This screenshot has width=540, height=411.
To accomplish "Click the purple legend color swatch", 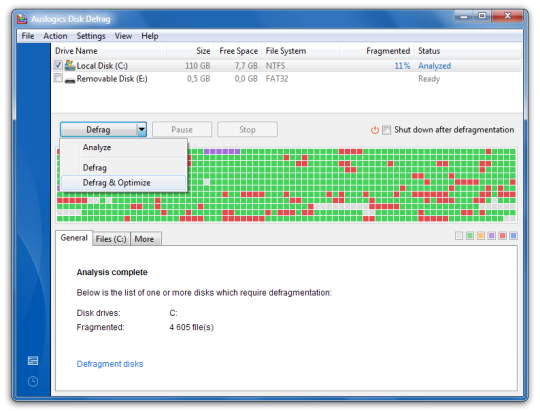I will (x=491, y=236).
